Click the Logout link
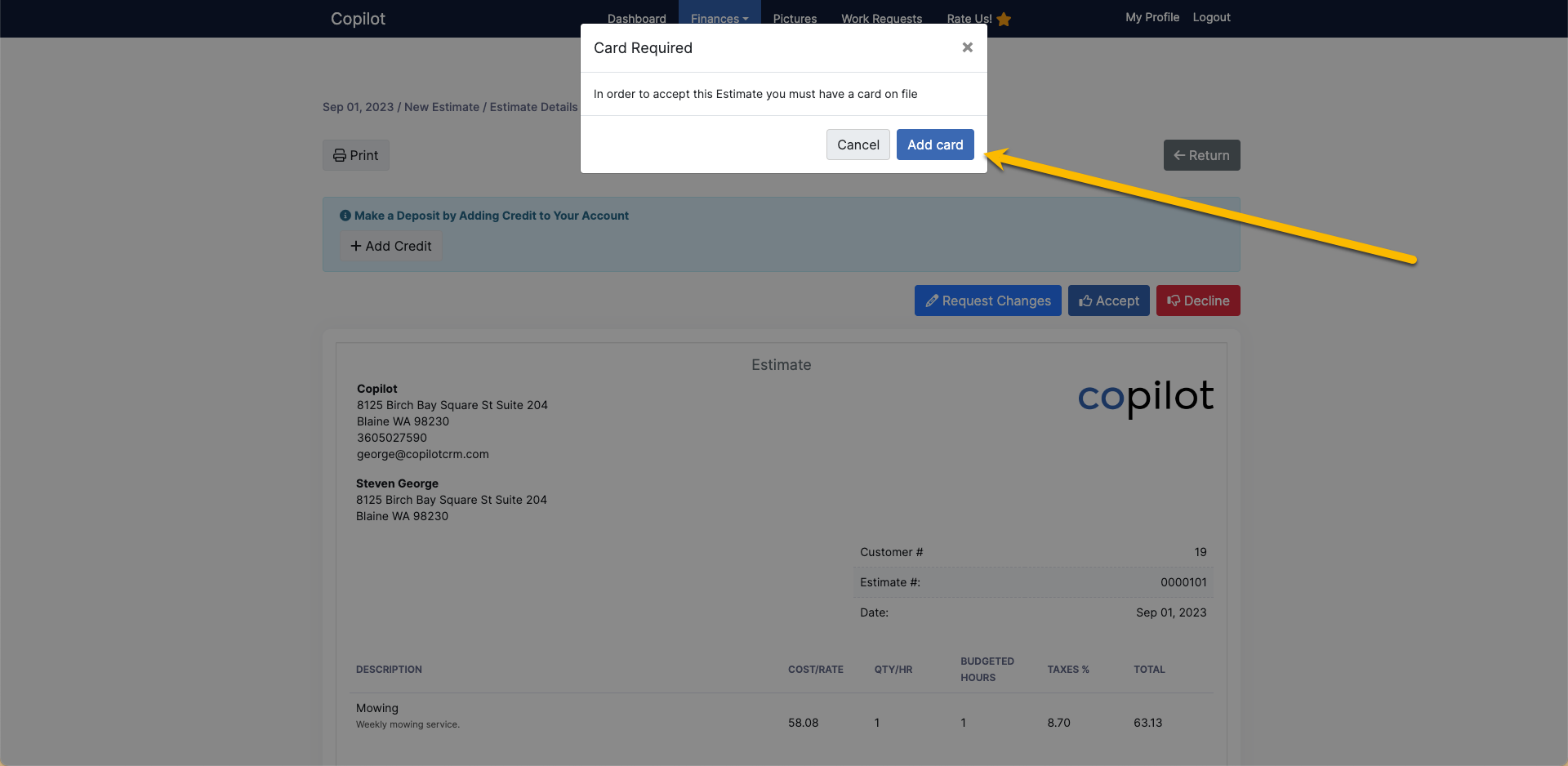The height and width of the screenshot is (766, 1568). [1211, 17]
